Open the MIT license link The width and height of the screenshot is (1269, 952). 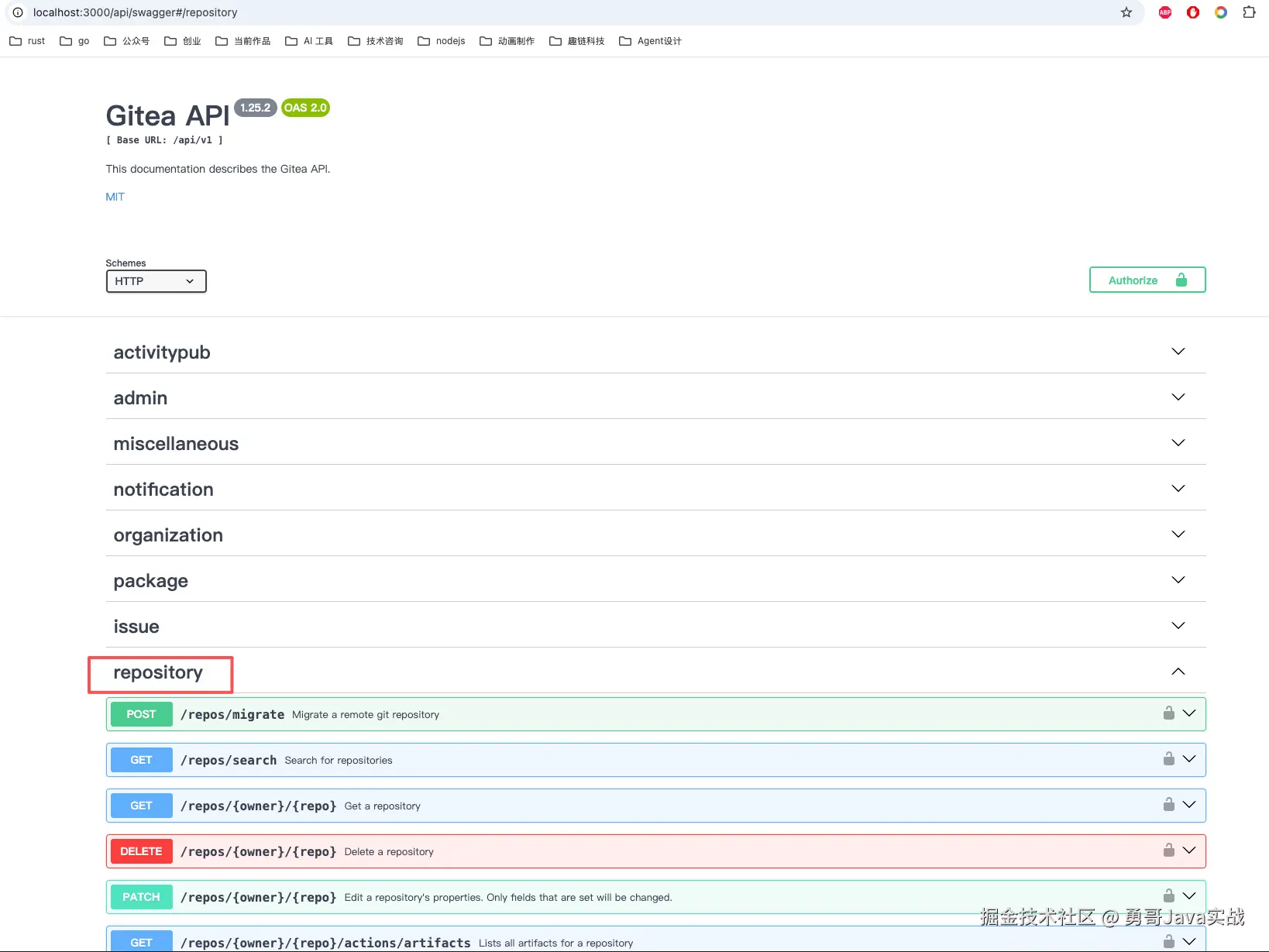pos(115,197)
